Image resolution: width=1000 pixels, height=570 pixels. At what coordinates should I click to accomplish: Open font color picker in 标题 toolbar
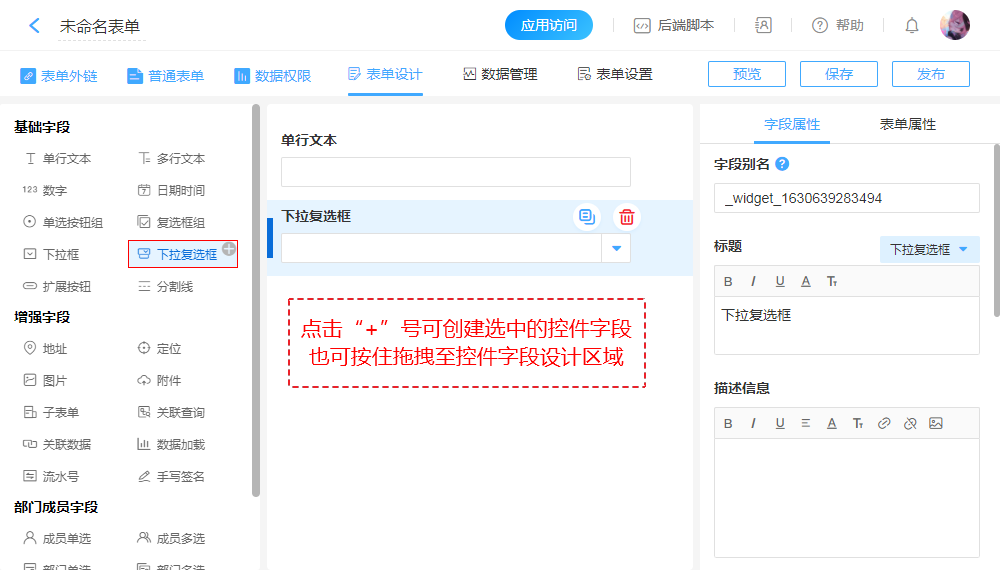806,281
